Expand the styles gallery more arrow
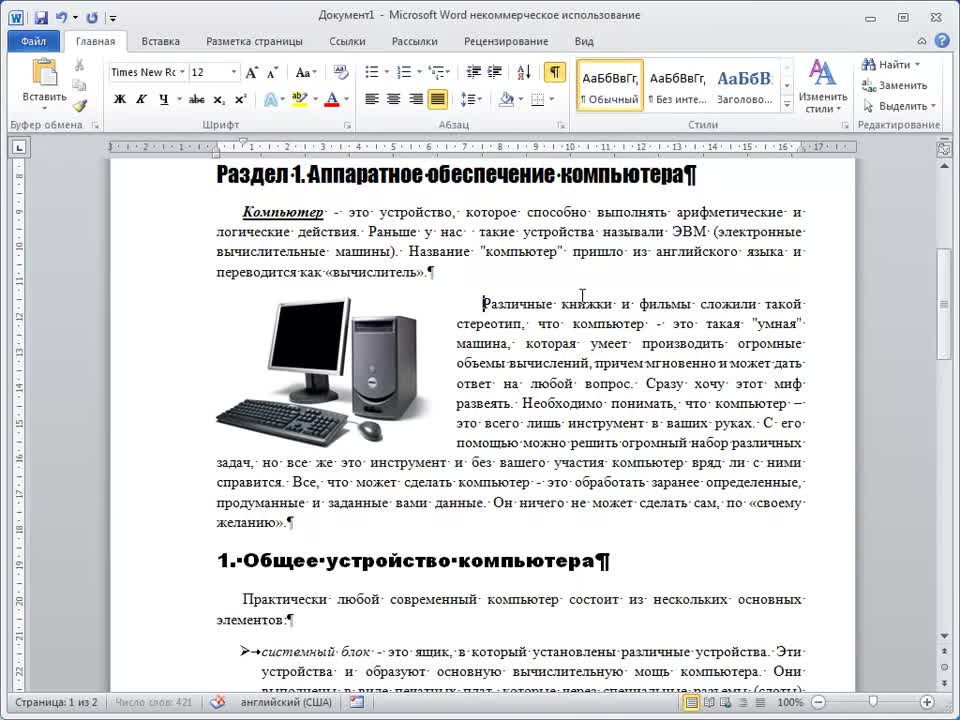Image resolution: width=960 pixels, height=720 pixels. tap(786, 104)
